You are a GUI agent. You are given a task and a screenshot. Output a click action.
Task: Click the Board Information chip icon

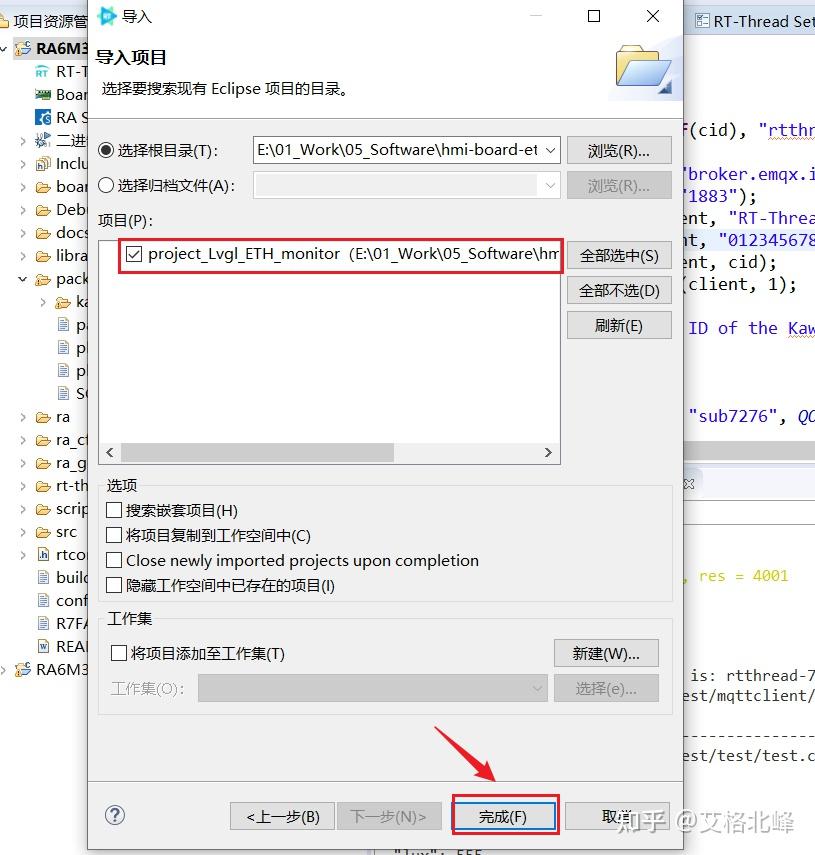point(43,95)
